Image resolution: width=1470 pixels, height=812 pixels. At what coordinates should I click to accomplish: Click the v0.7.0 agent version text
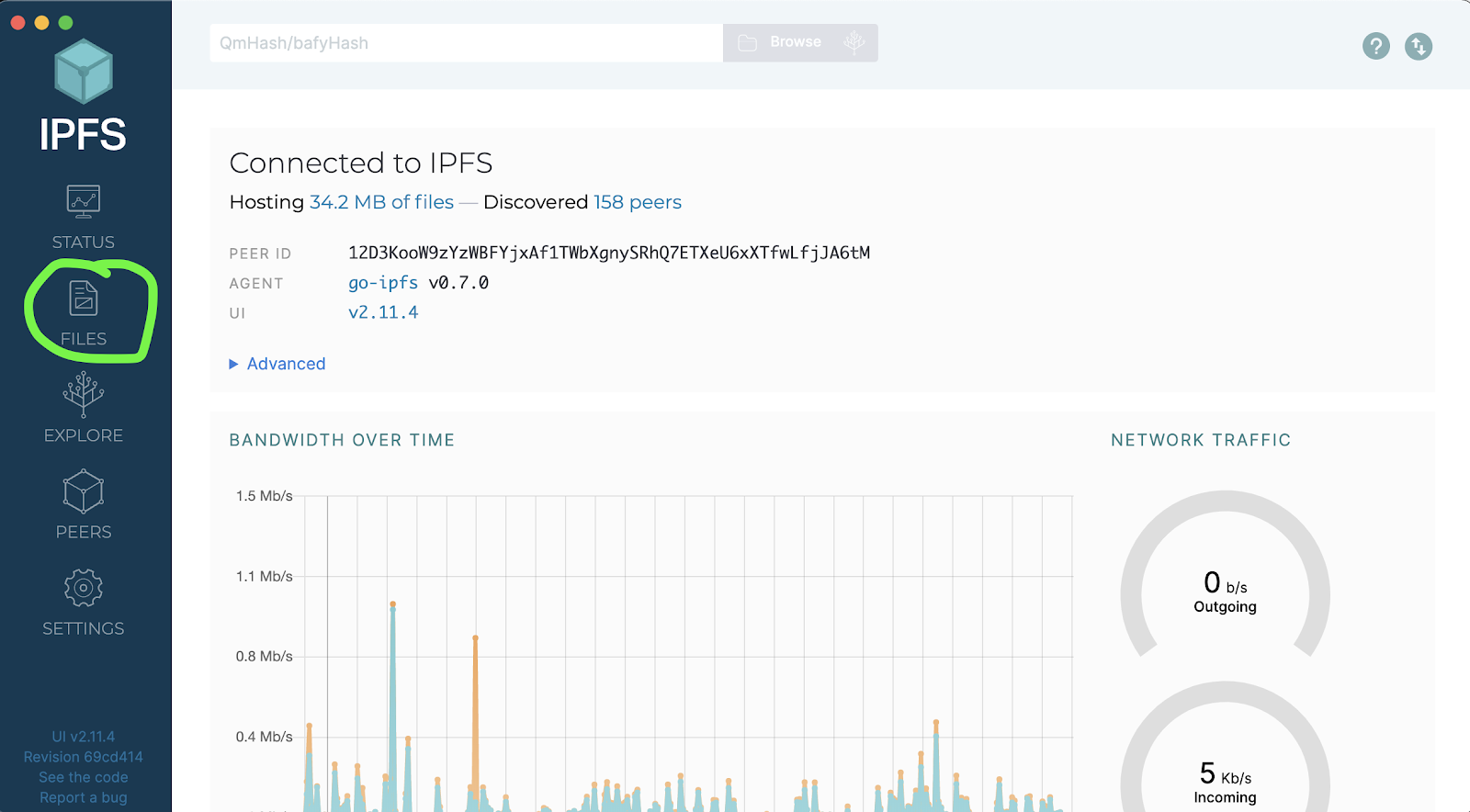click(x=458, y=283)
